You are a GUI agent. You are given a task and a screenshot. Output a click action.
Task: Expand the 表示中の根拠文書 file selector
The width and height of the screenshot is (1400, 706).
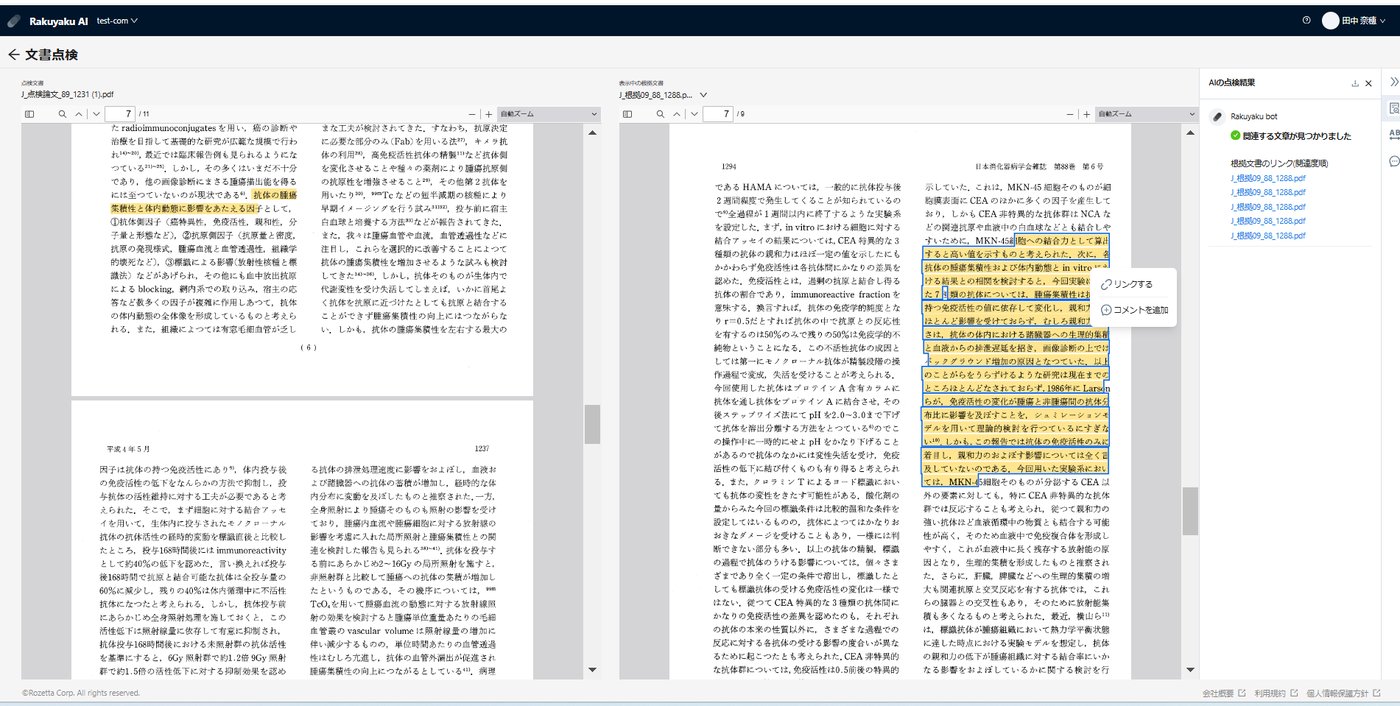pos(664,95)
